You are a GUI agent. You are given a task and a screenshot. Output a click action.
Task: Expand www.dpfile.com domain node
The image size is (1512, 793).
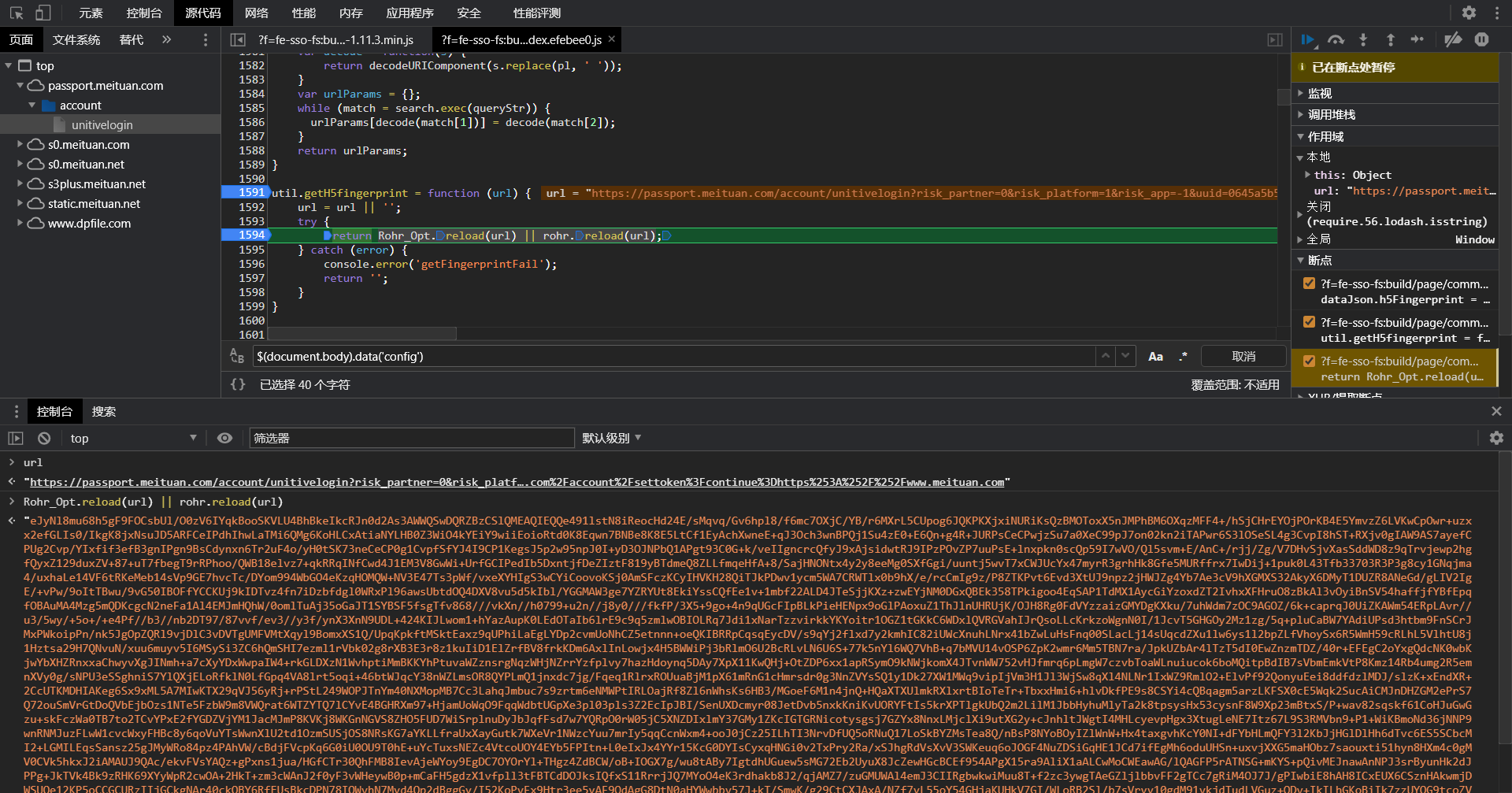(20, 223)
